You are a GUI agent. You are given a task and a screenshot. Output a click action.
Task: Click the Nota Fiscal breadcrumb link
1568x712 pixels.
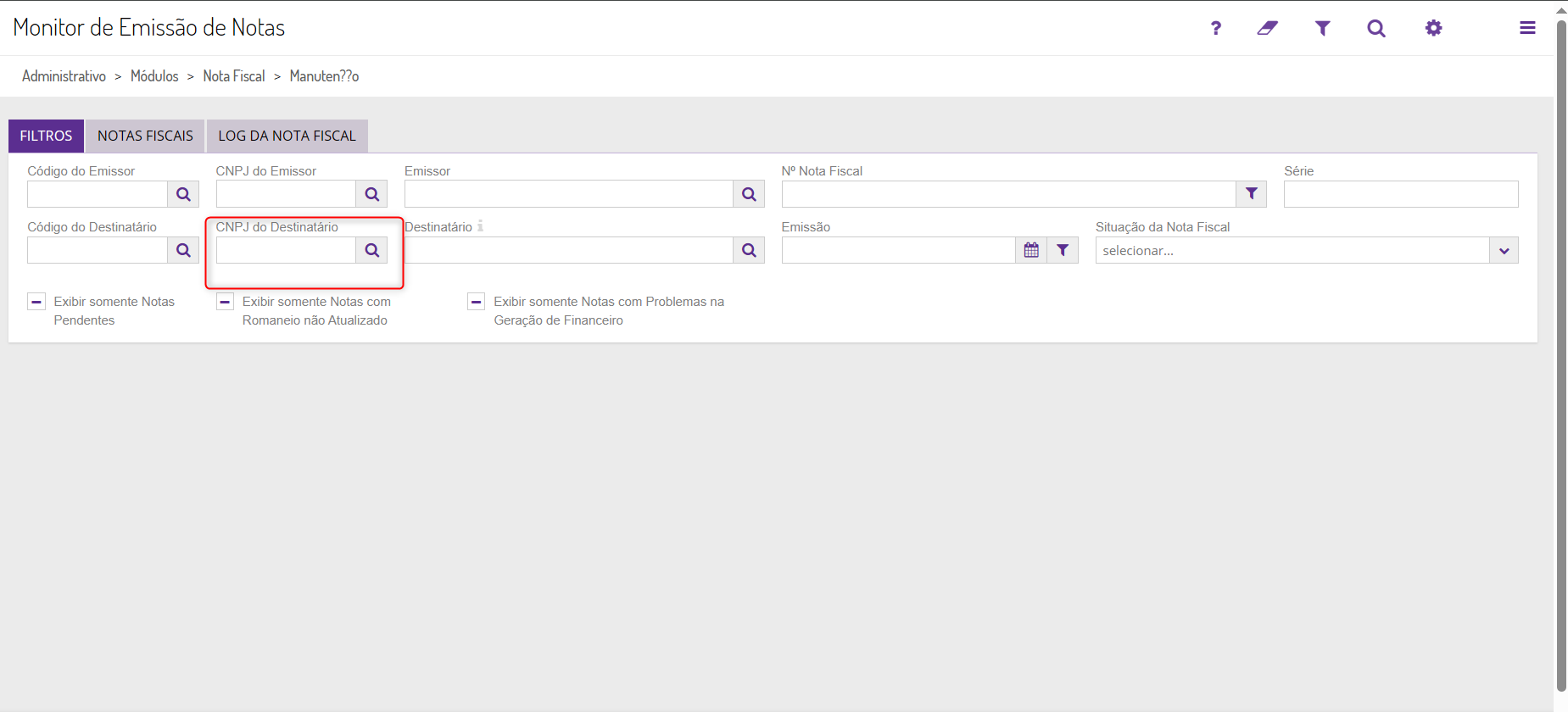pyautogui.click(x=234, y=76)
